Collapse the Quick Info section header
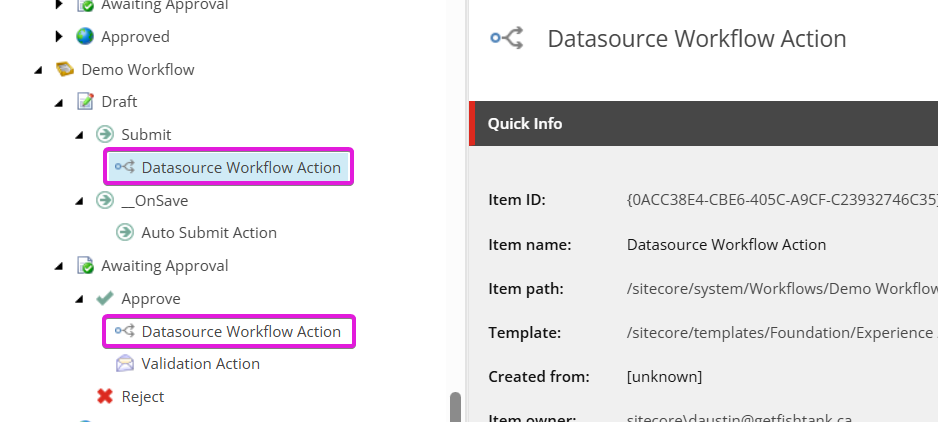 click(704, 123)
